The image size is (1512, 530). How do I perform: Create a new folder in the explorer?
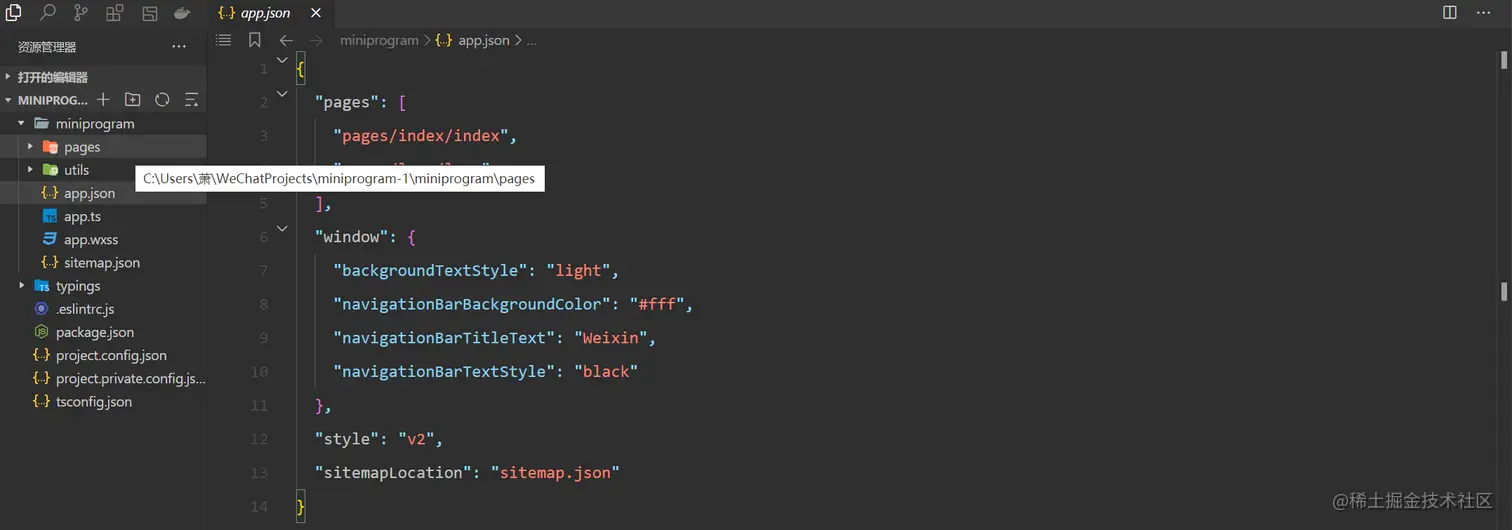point(132,100)
